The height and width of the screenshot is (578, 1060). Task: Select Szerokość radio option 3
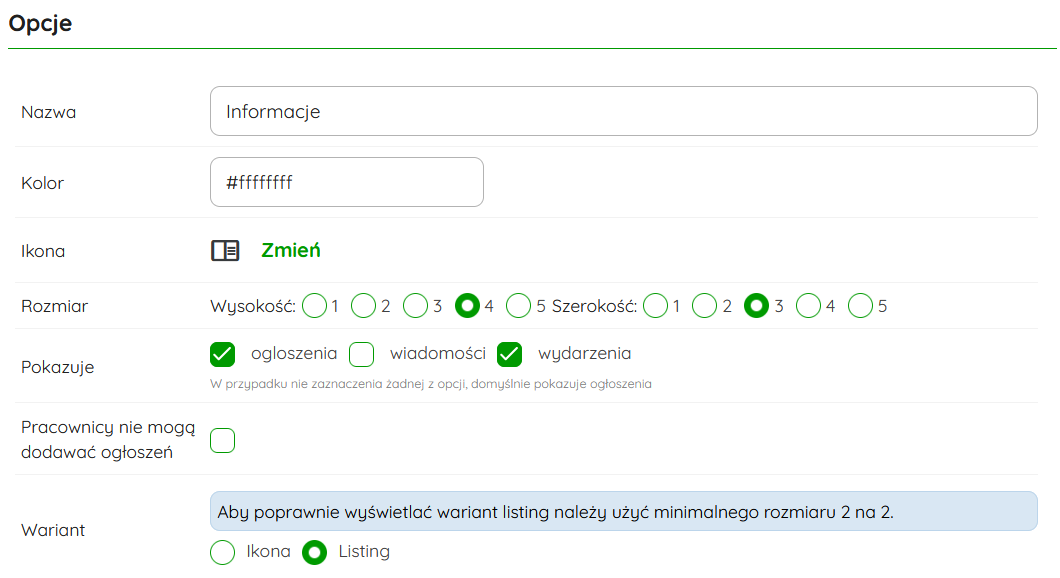coord(757,306)
